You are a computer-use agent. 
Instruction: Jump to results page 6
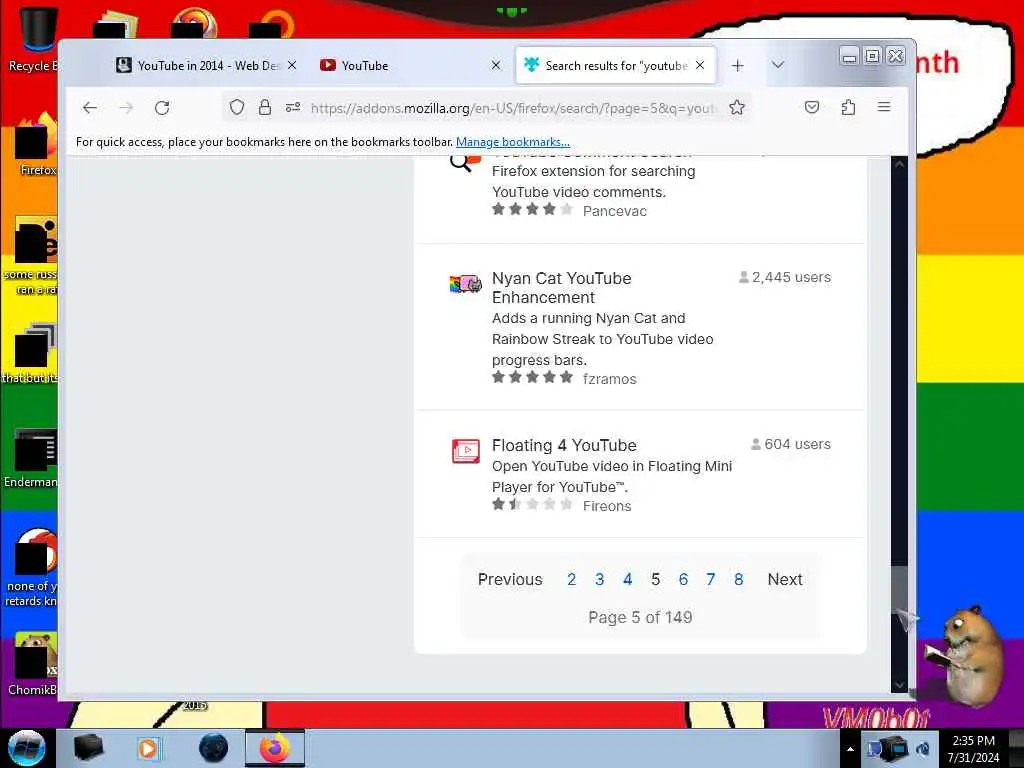683,579
